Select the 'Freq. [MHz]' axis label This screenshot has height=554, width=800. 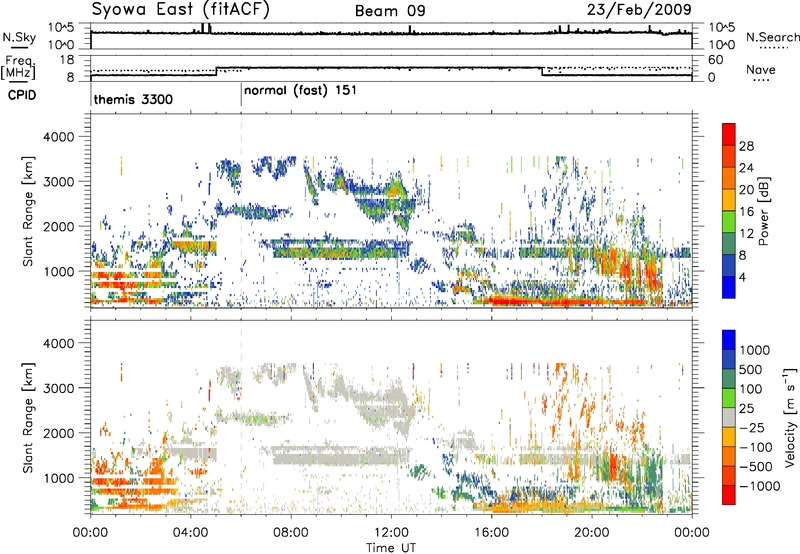pyautogui.click(x=18, y=67)
